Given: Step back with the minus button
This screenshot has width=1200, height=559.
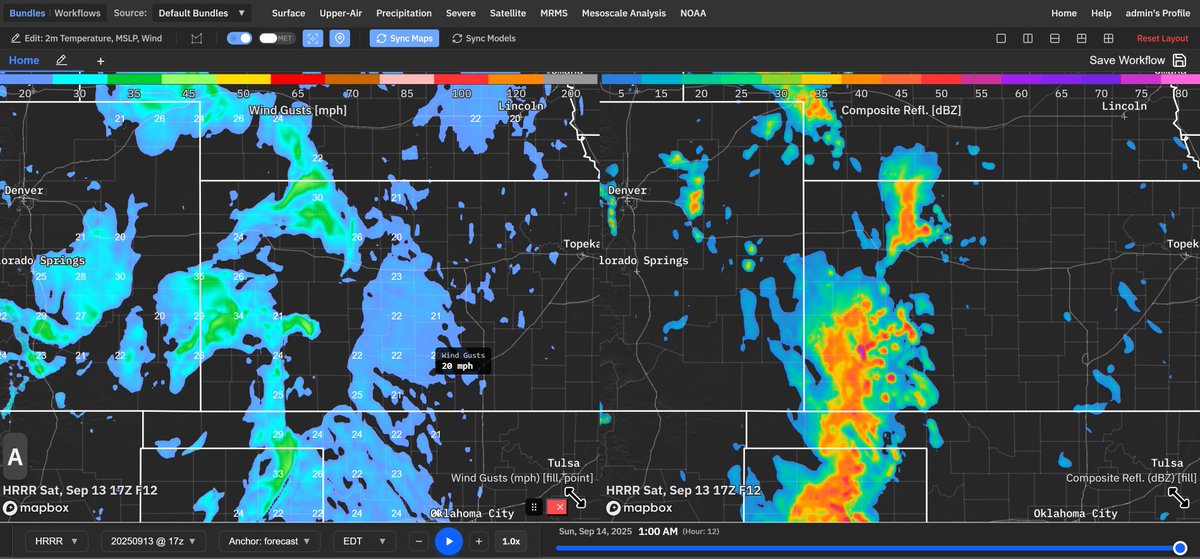Looking at the screenshot, I should tap(420, 541).
